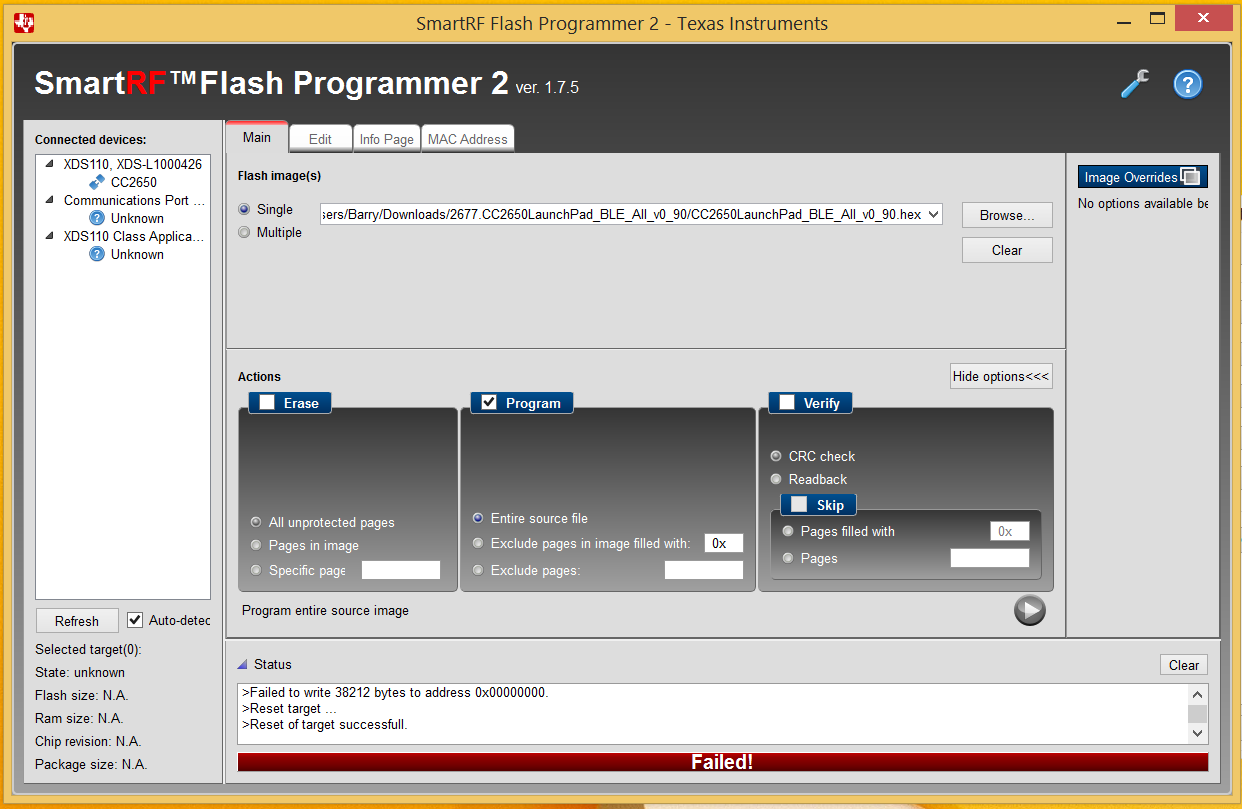Uncheck the Program action checkbox

489,402
